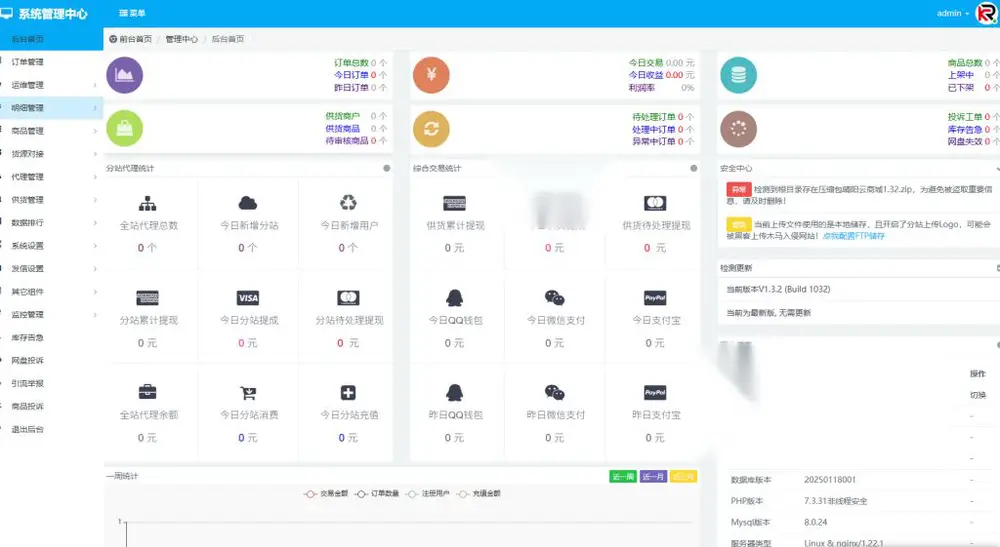This screenshot has height=547, width=1000.
Task: Click the 管理中心 breadcrumb link
Action: 182,39
